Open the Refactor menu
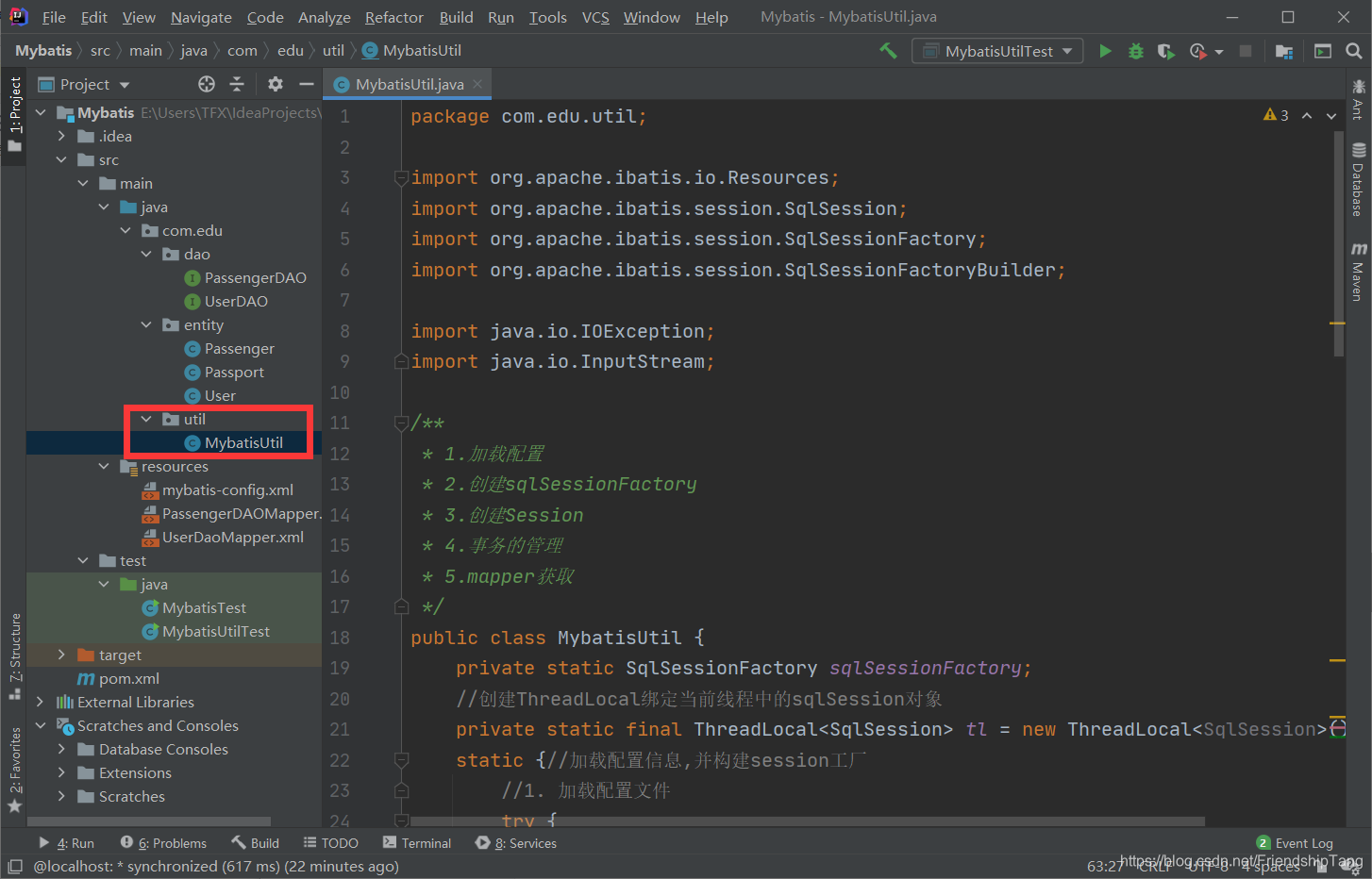1372x879 pixels. (394, 17)
